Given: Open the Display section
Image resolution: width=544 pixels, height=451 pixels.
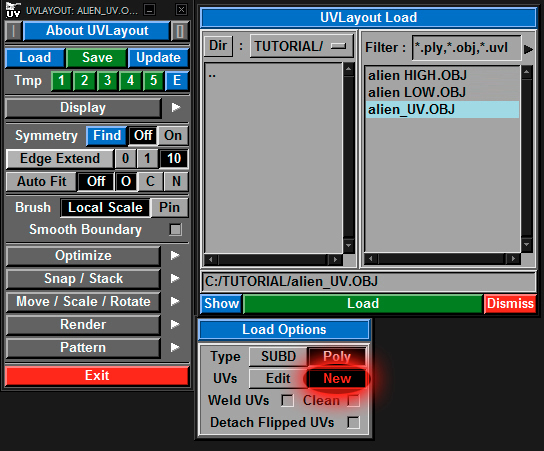Looking at the screenshot, I should point(83,108).
